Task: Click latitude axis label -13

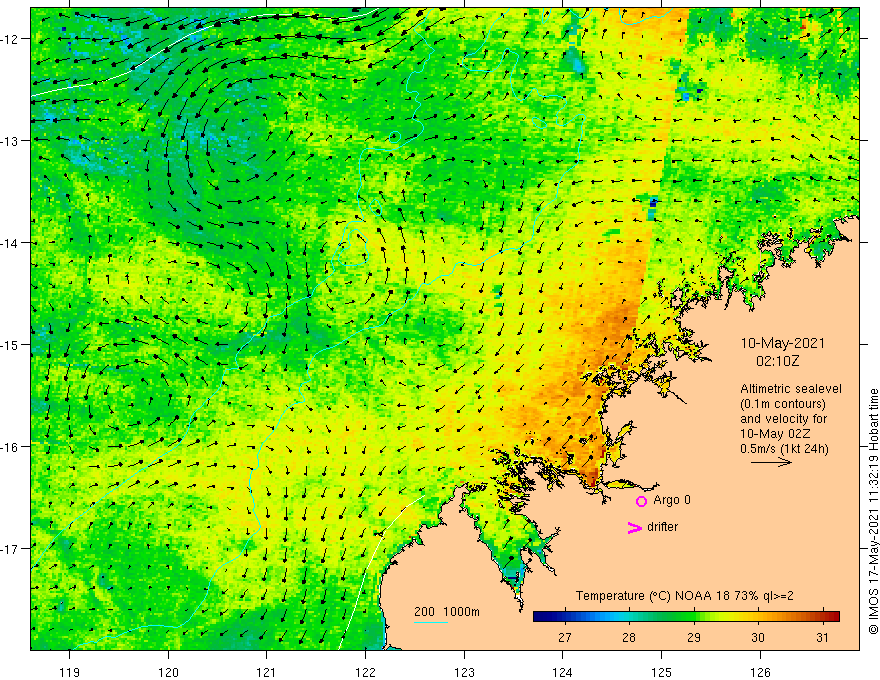Action: pos(10,141)
